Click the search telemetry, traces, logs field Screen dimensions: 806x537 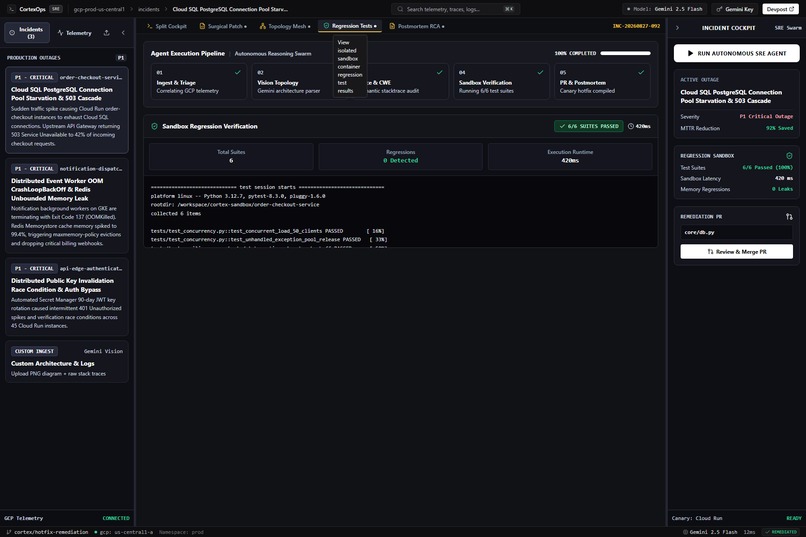455,9
